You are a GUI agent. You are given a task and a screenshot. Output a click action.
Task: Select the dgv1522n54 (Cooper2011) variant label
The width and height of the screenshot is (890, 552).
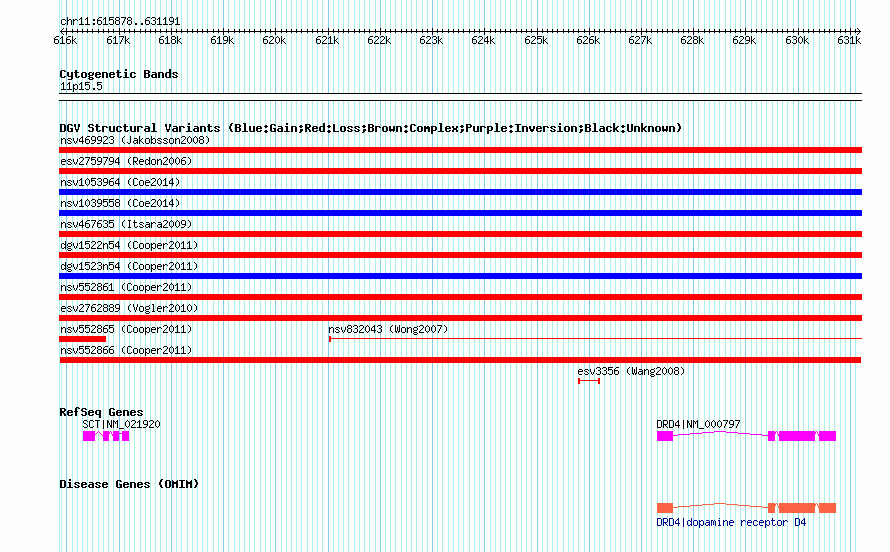click(x=129, y=245)
